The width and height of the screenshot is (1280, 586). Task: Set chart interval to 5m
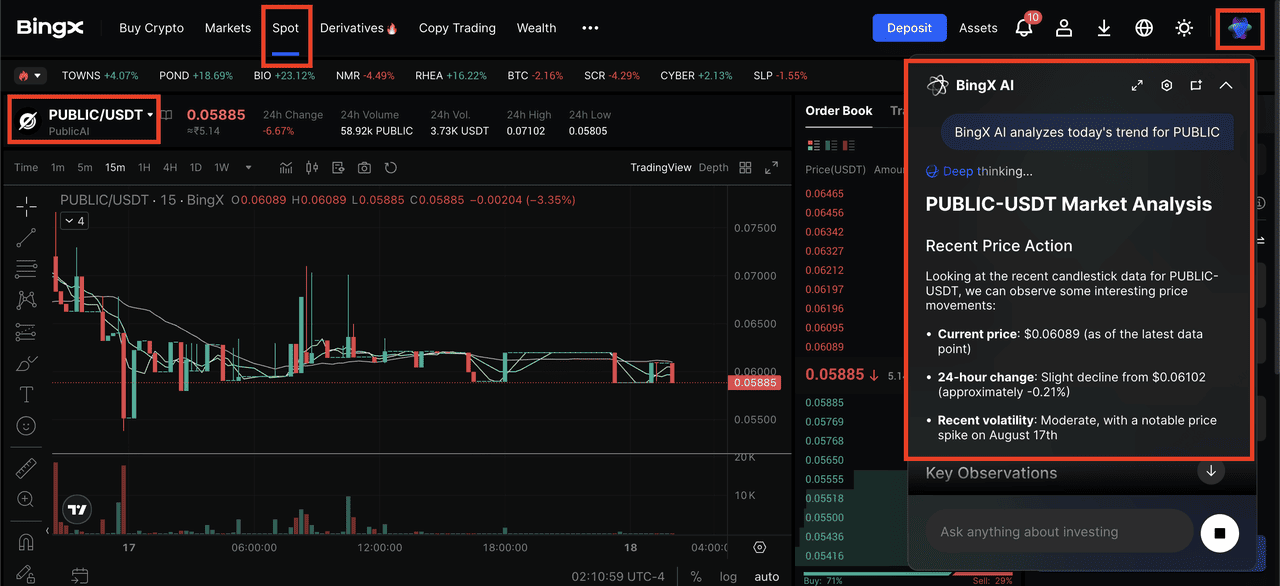[x=85, y=167]
